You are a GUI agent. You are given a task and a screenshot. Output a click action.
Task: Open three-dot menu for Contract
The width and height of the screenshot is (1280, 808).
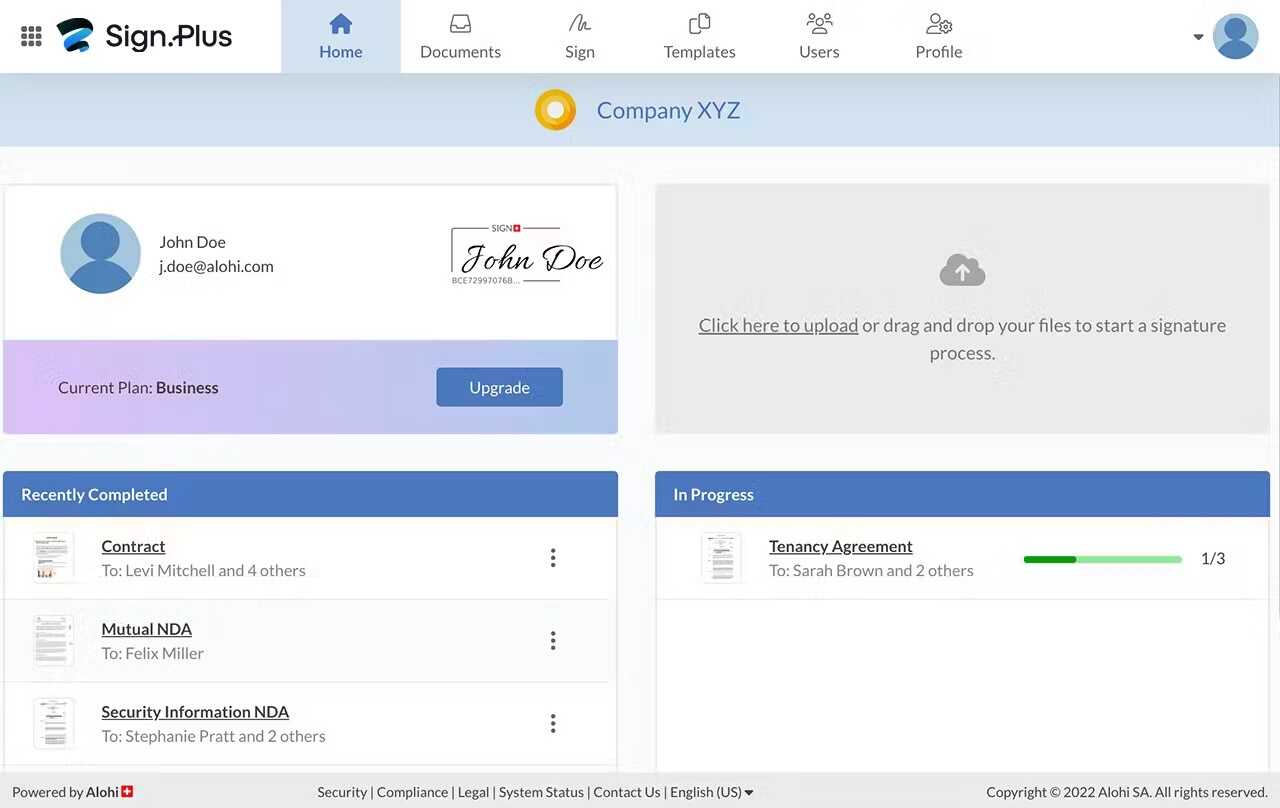click(x=553, y=558)
